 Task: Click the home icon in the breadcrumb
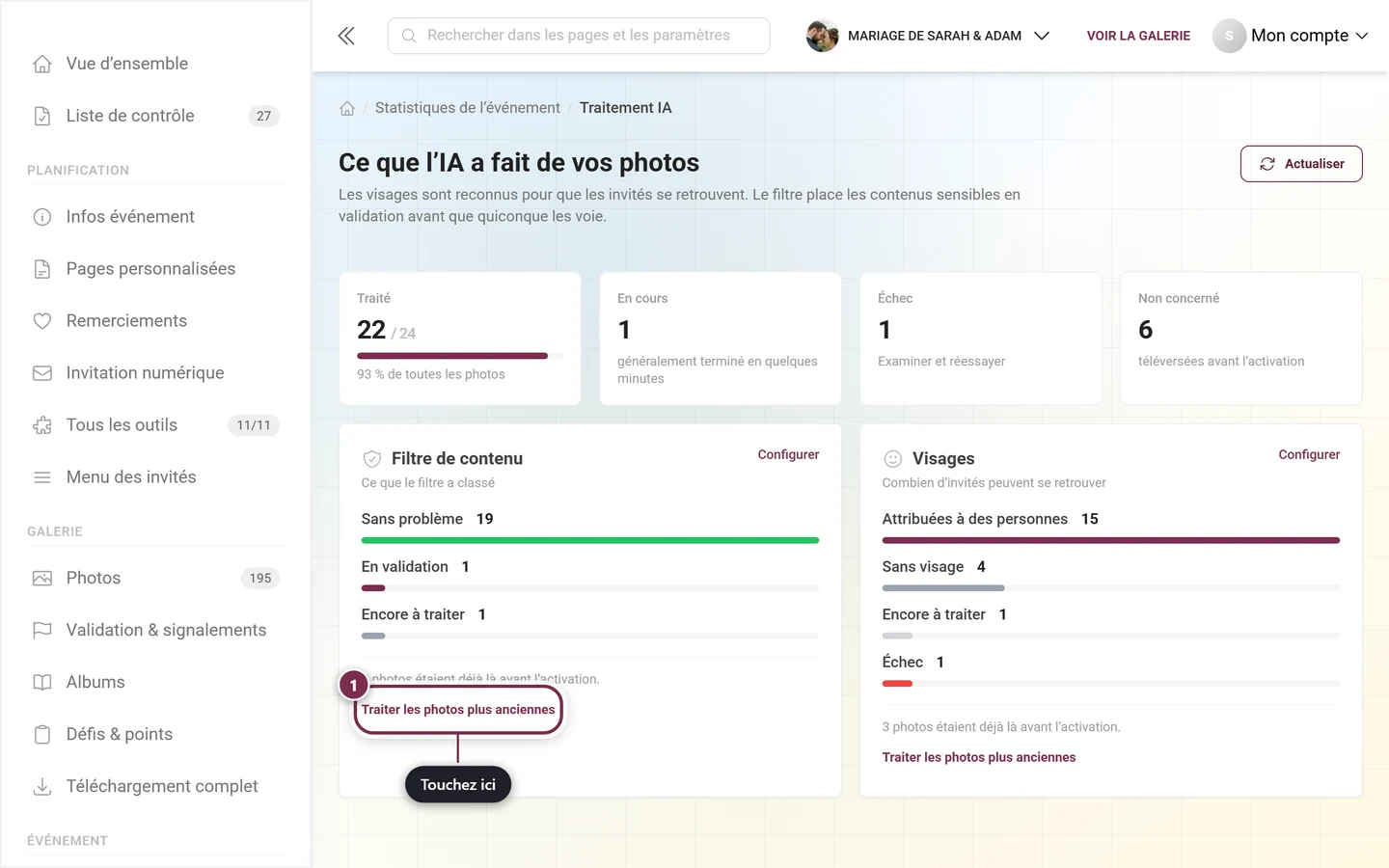[x=347, y=108]
